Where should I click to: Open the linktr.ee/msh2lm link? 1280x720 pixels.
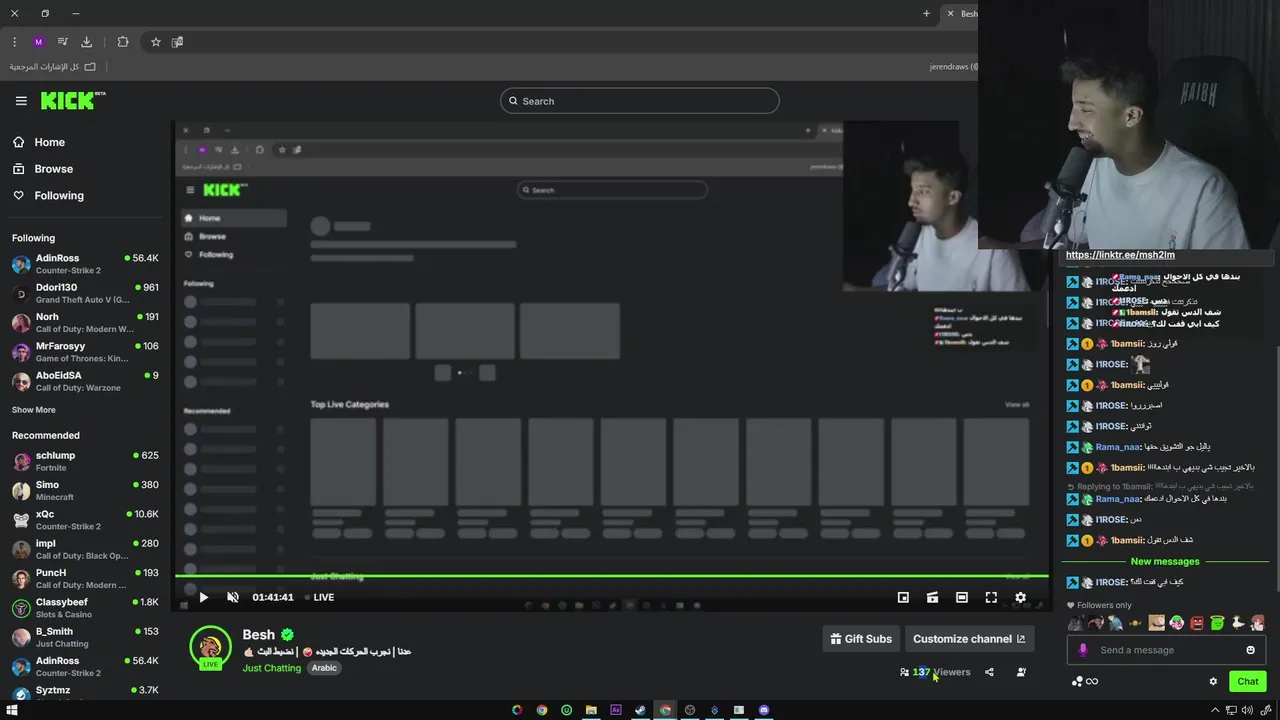1120,255
